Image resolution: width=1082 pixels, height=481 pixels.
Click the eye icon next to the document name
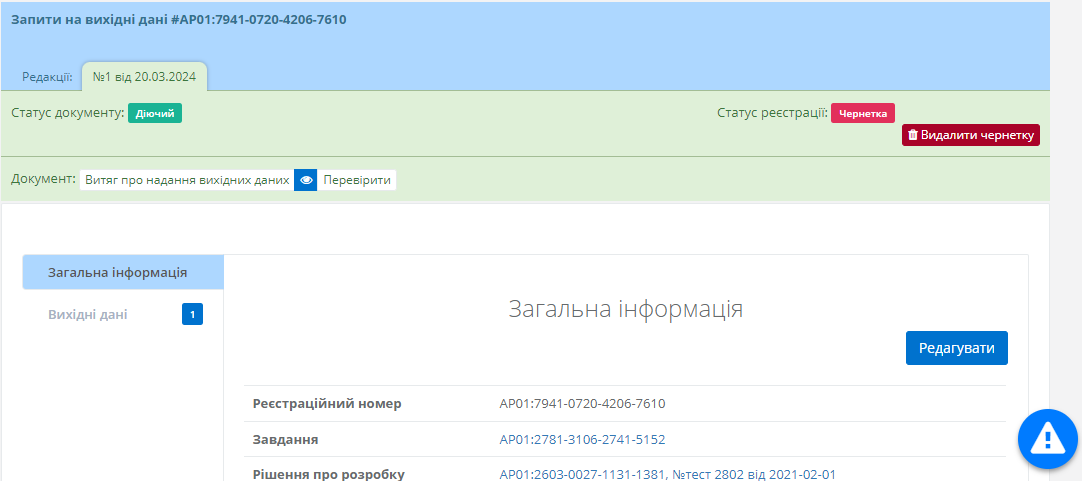pos(306,180)
